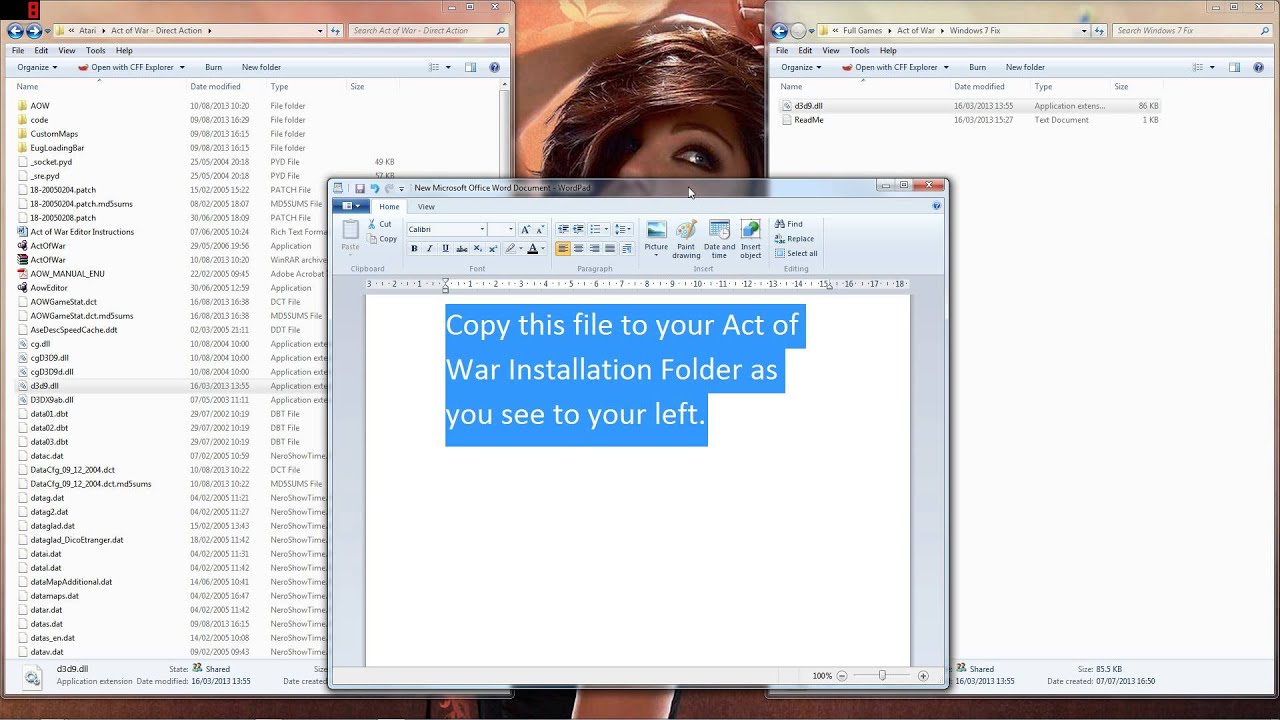Toggle preview pane in left Explorer window
Screen dimensions: 1280x720
[470, 67]
